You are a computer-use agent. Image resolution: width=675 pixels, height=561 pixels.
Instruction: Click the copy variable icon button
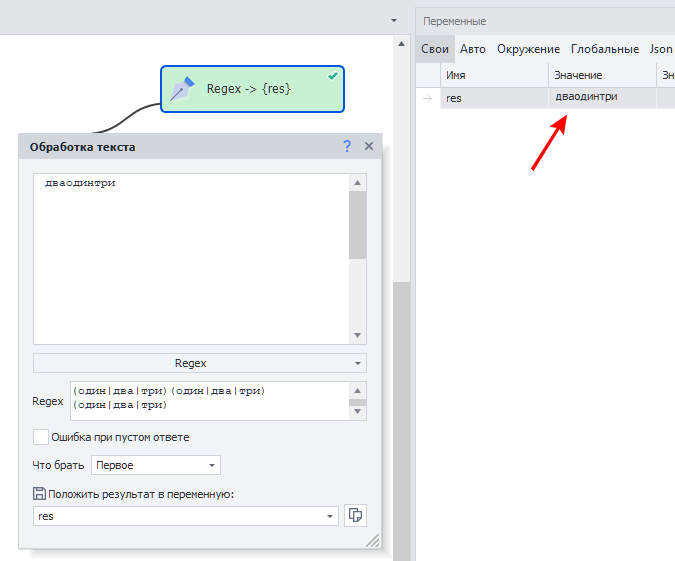coord(355,515)
